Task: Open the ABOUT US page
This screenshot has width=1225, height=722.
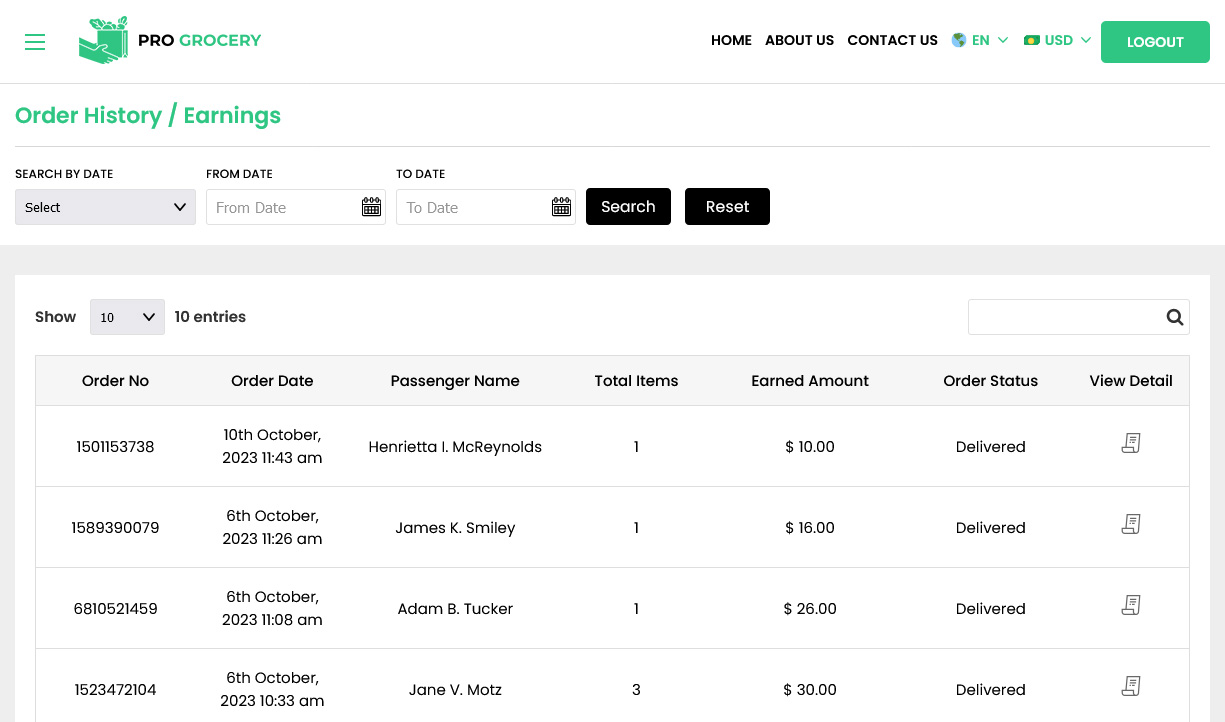Action: [x=799, y=40]
